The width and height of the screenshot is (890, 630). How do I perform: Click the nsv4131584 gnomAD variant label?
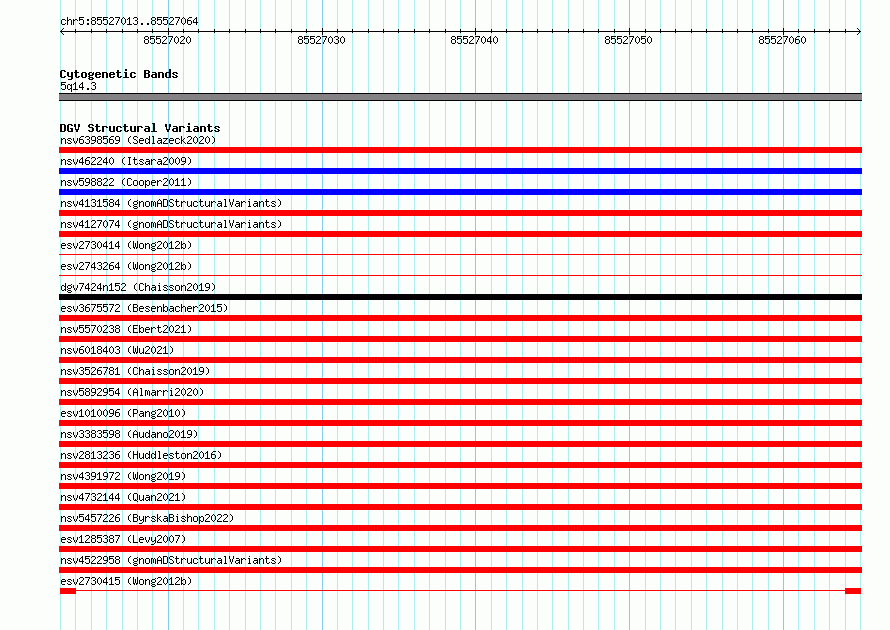tap(171, 203)
